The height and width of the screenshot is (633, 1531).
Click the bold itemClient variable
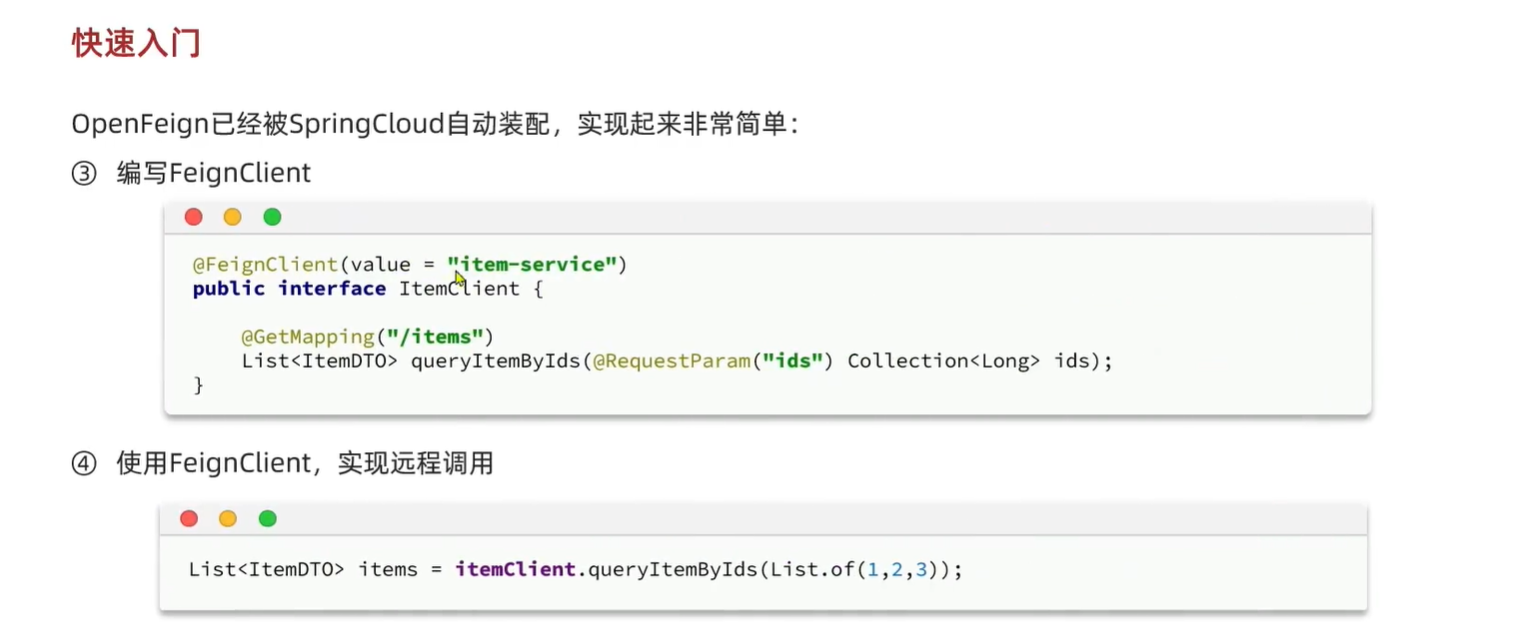point(515,570)
